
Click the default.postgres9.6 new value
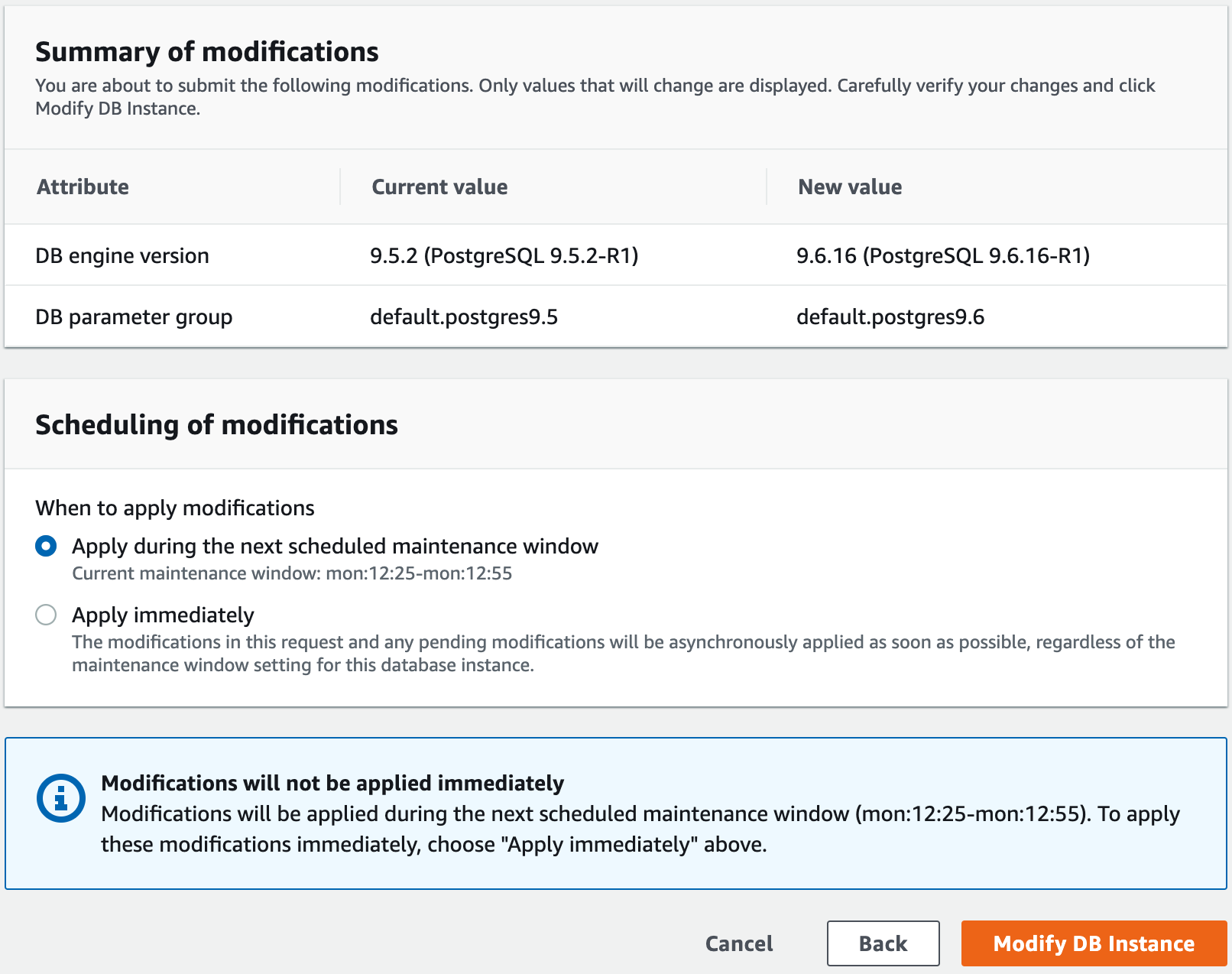tap(890, 317)
